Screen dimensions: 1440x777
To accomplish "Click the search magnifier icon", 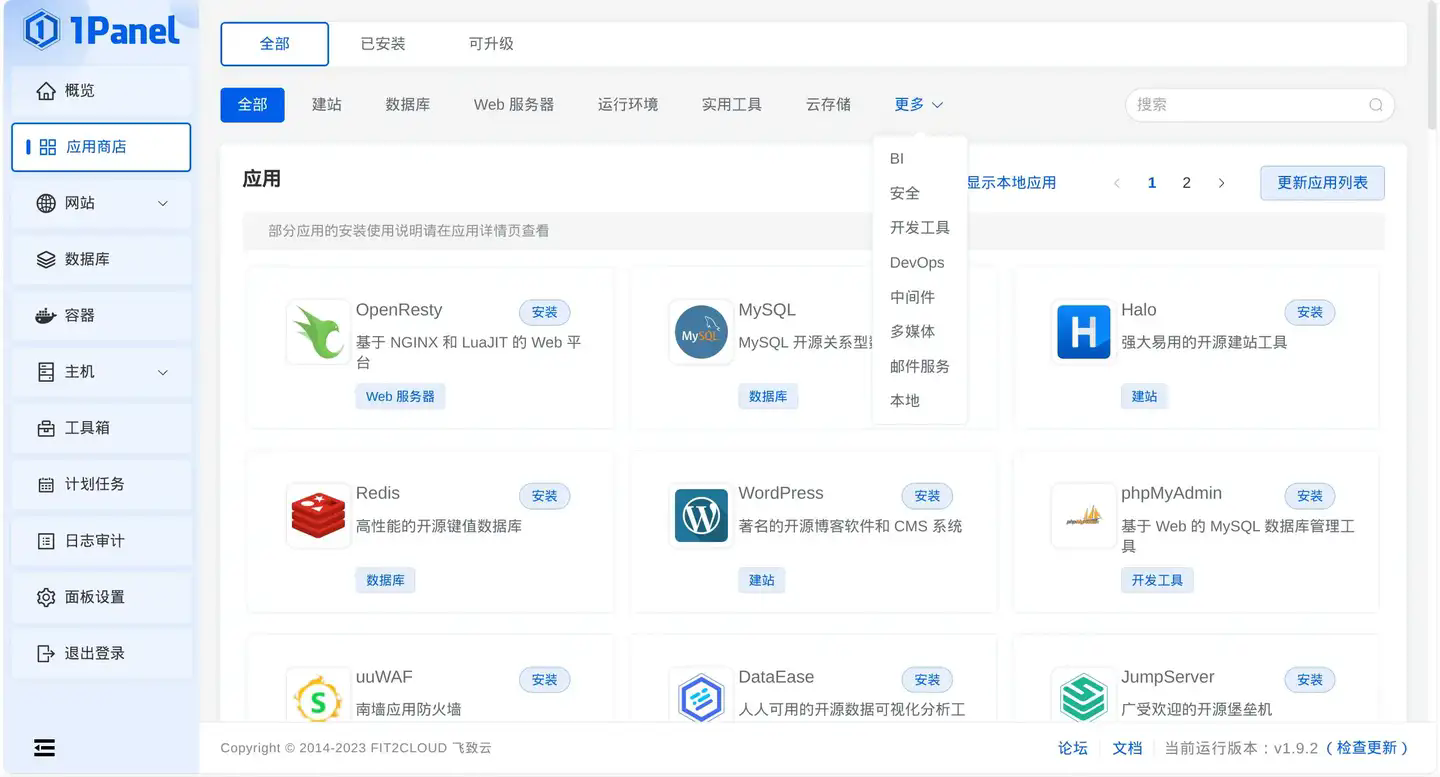I will (x=1376, y=105).
